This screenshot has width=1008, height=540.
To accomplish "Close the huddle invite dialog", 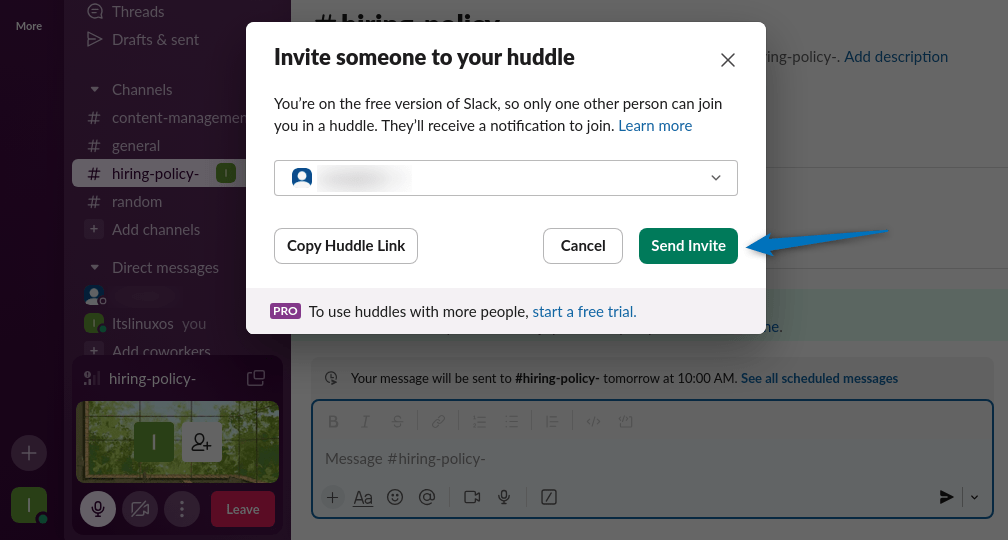I will [x=728, y=60].
